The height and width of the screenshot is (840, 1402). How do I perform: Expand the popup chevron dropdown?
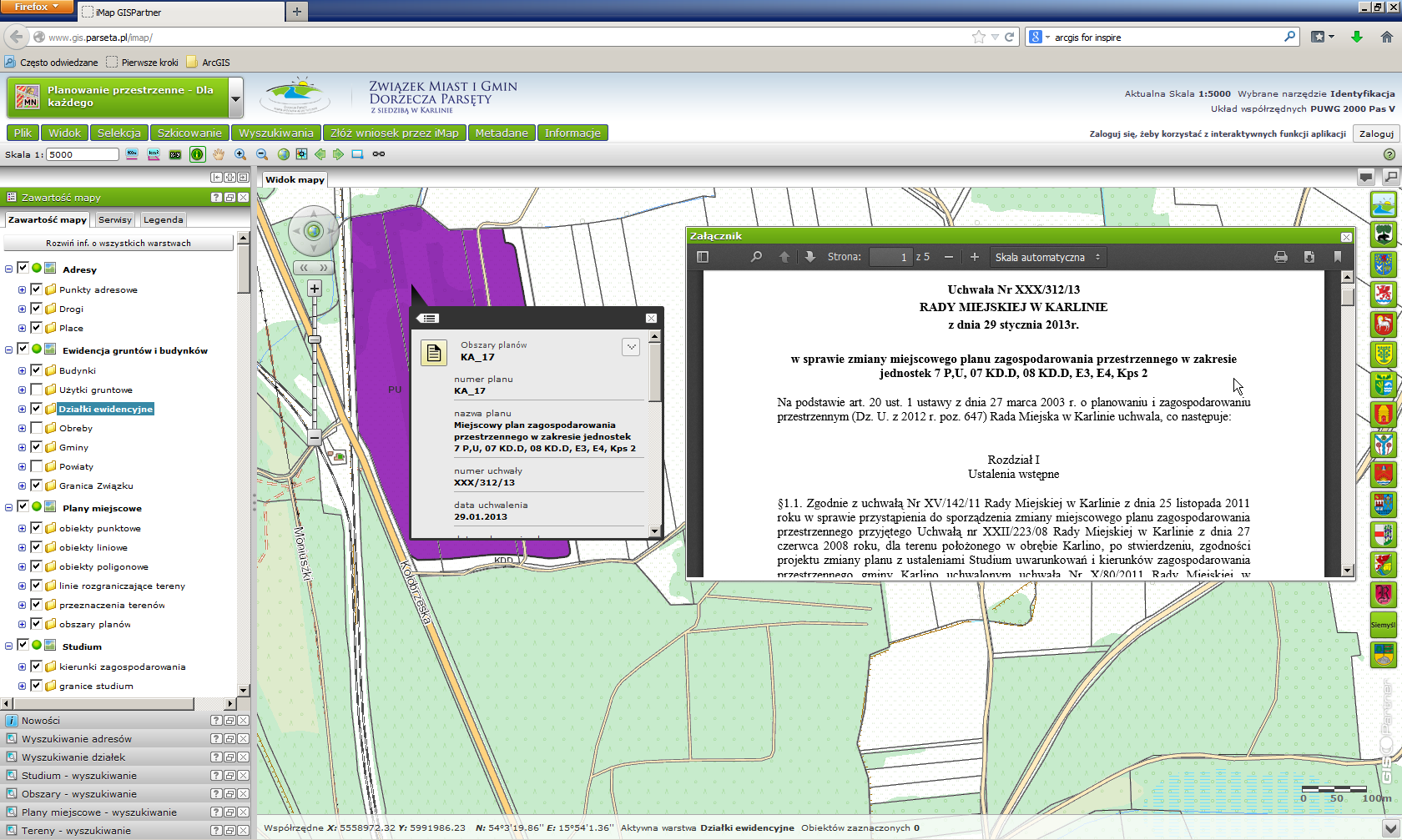tap(631, 347)
